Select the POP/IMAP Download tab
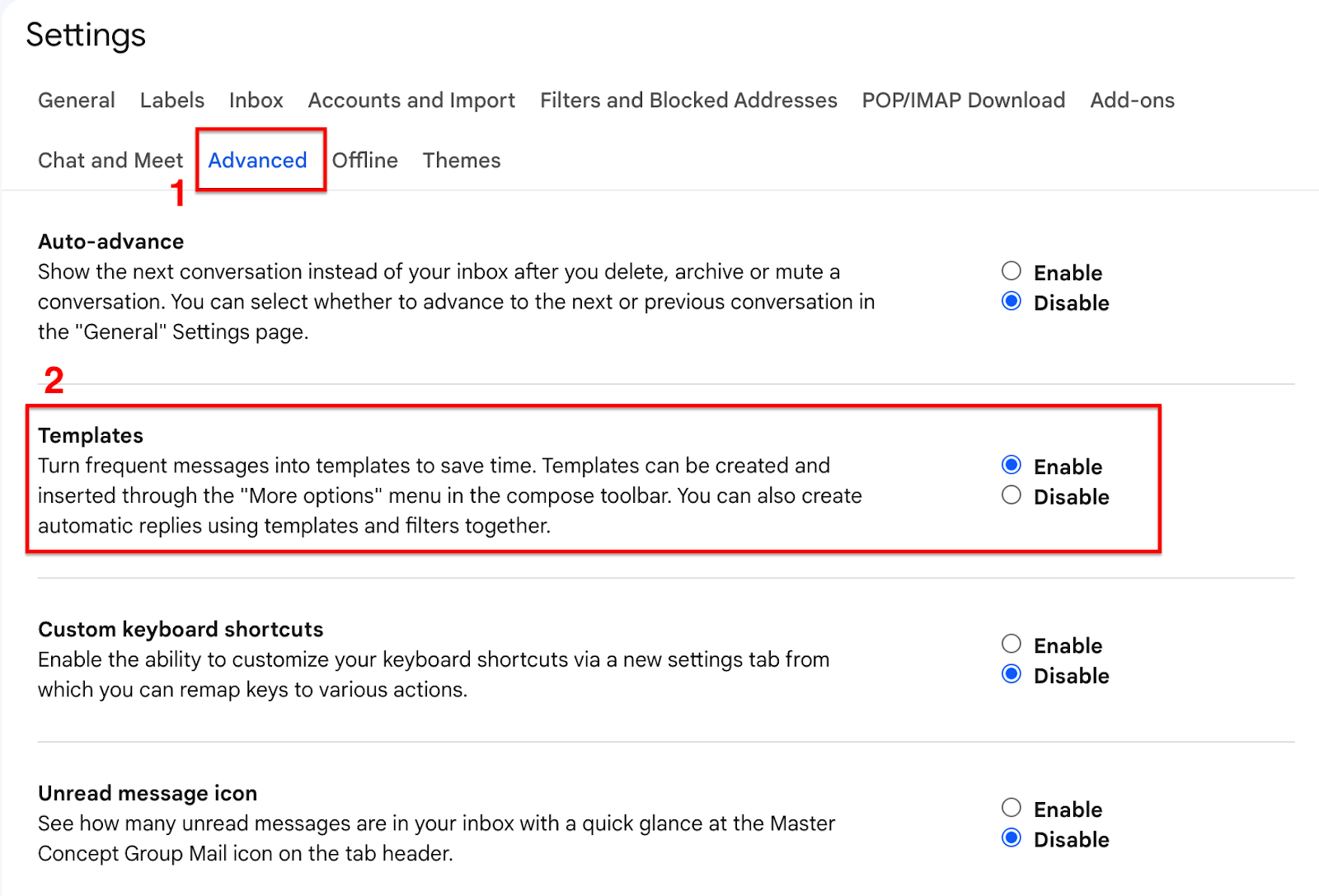Screen dimensions: 1319x896 coord(964,101)
